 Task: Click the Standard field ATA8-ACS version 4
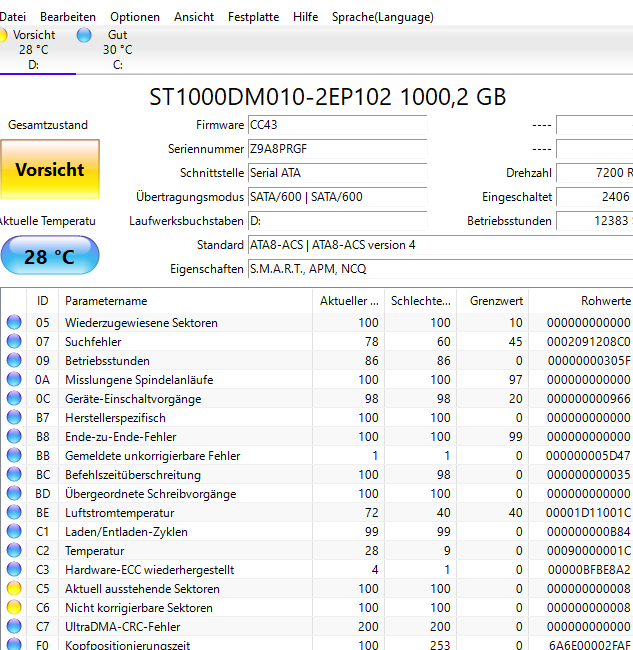(440, 245)
